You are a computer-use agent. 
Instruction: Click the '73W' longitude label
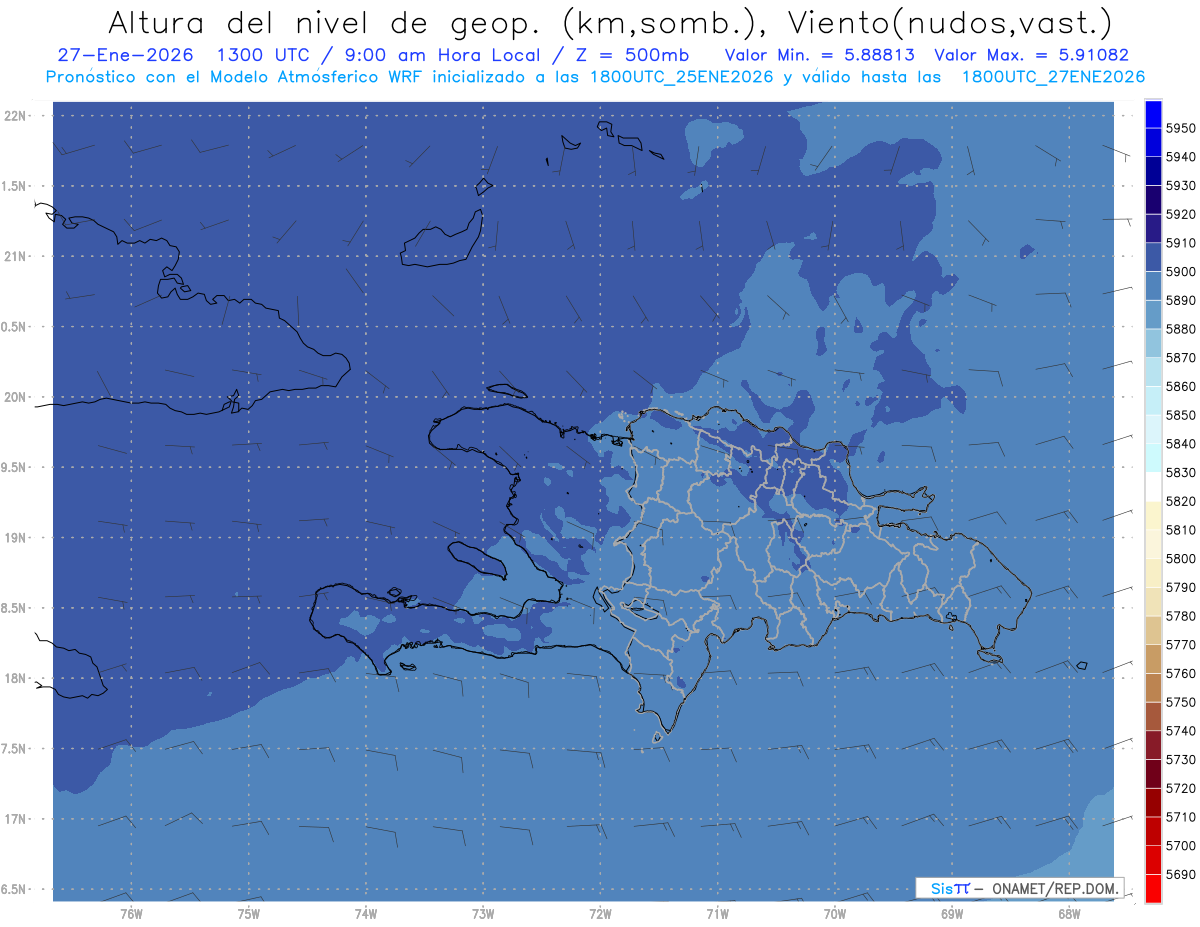point(483,913)
